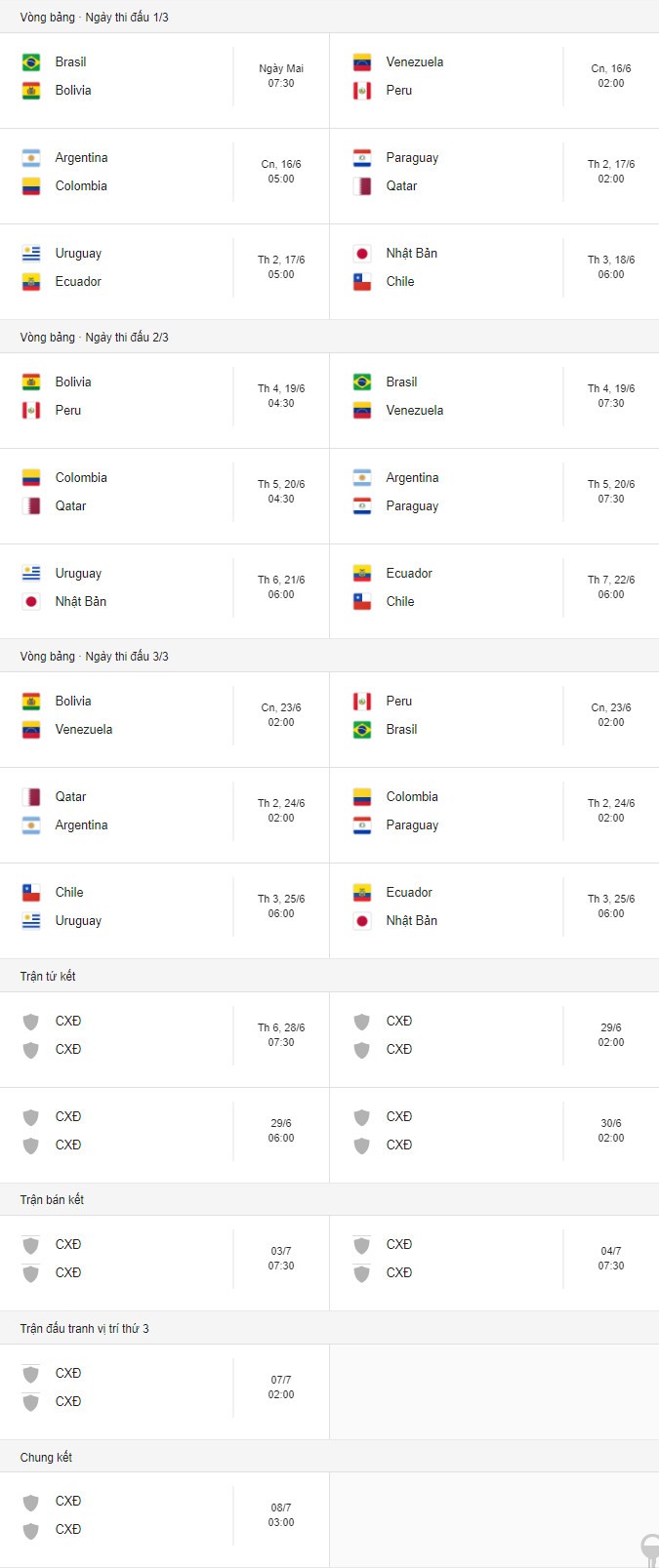Open the Ecuador vs Nhật Bản match card

click(x=495, y=911)
